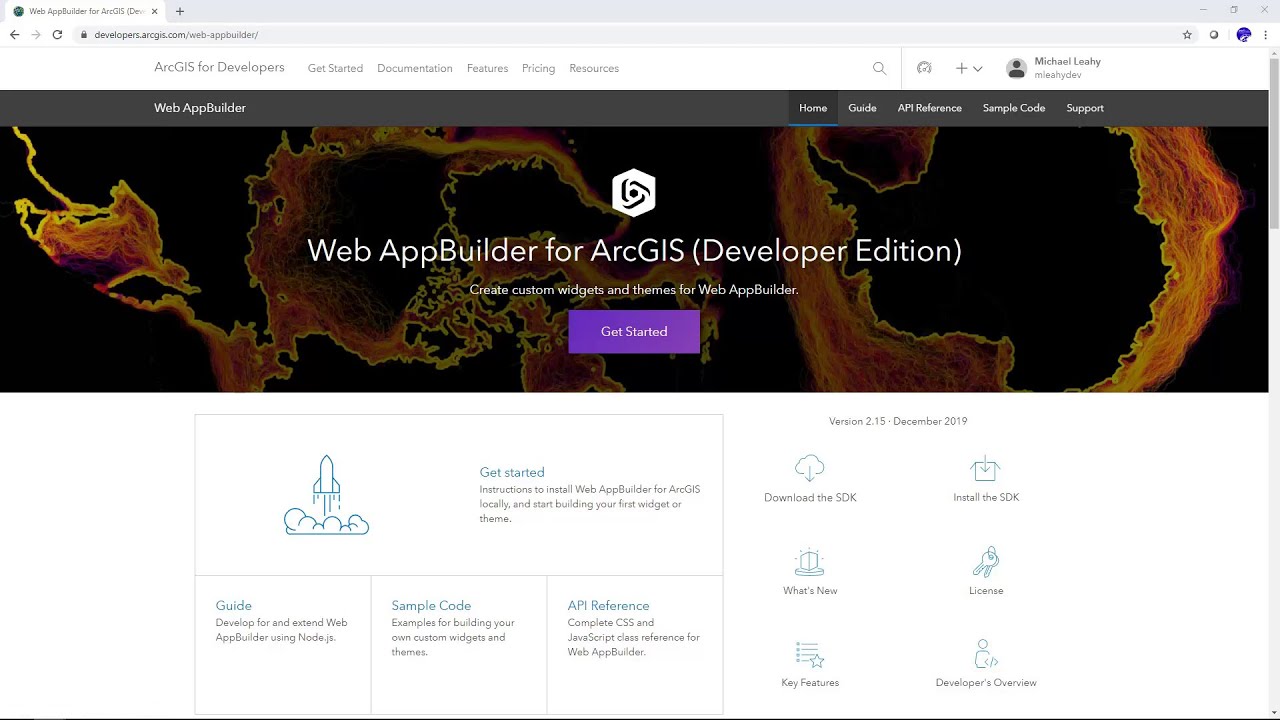The height and width of the screenshot is (720, 1280).
Task: Click the What's New label
Action: 810,590
